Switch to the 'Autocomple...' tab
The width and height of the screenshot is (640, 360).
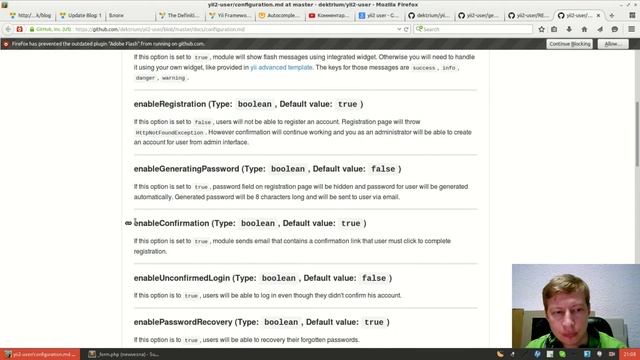click(280, 16)
